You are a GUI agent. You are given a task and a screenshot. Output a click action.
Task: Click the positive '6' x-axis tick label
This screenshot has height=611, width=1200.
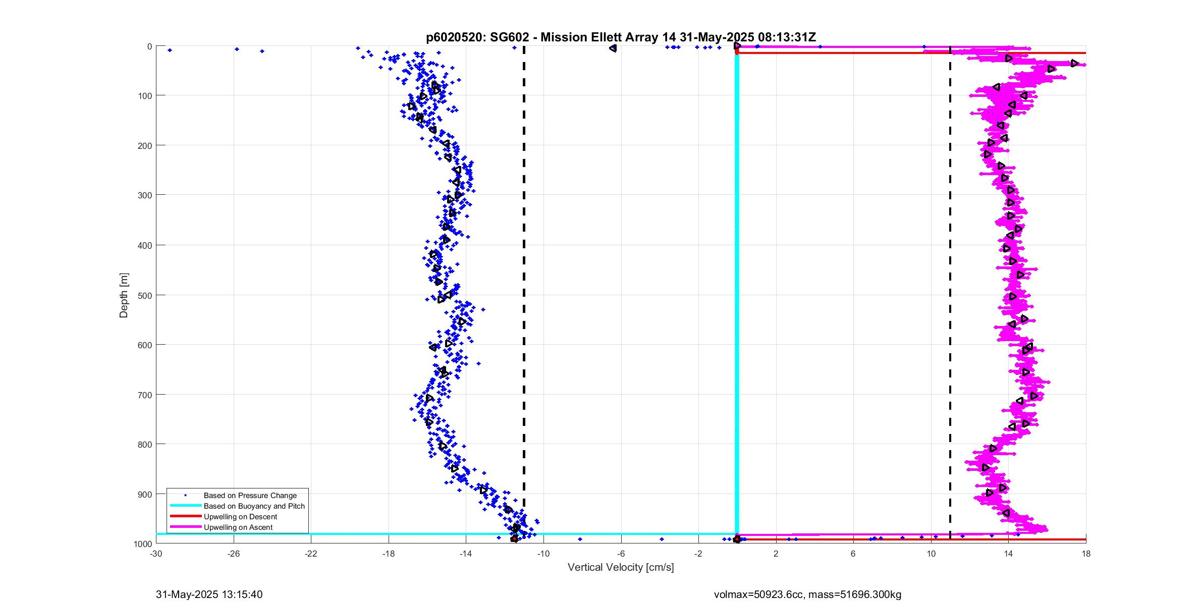pyautogui.click(x=853, y=552)
